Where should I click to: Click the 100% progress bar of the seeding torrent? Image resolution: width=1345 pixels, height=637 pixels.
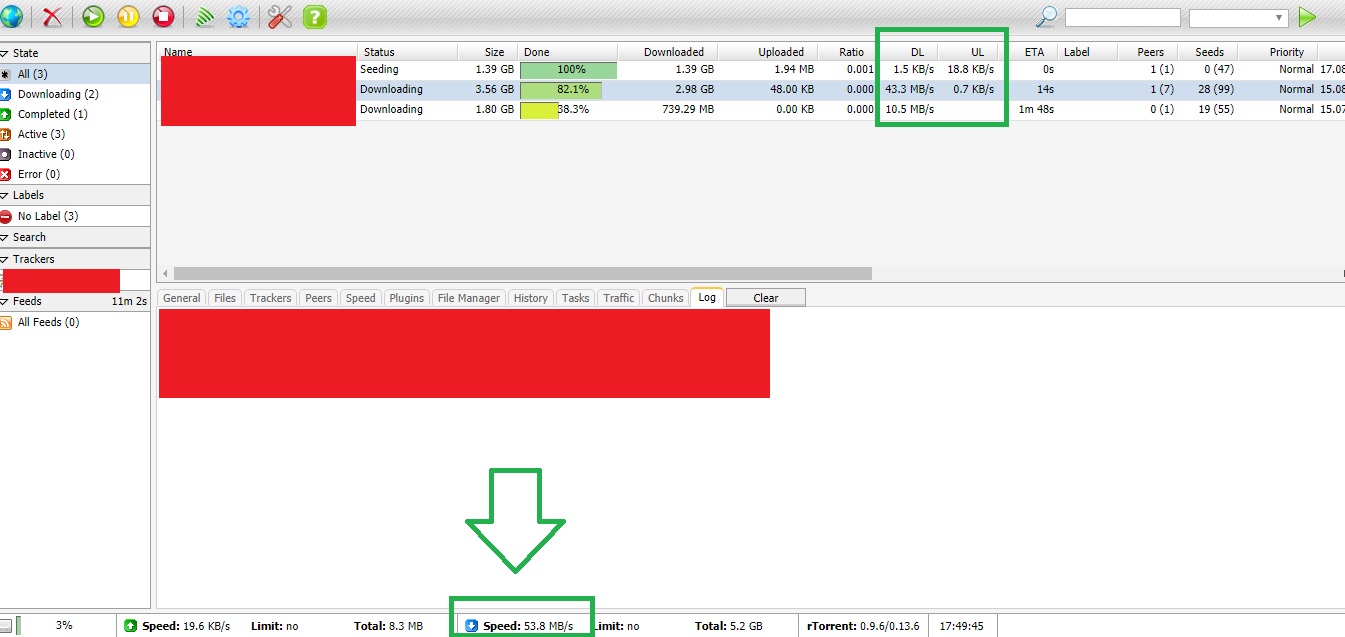pos(568,70)
